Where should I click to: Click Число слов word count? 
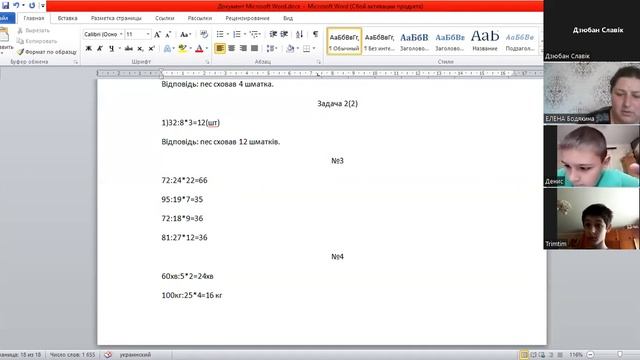[72, 355]
